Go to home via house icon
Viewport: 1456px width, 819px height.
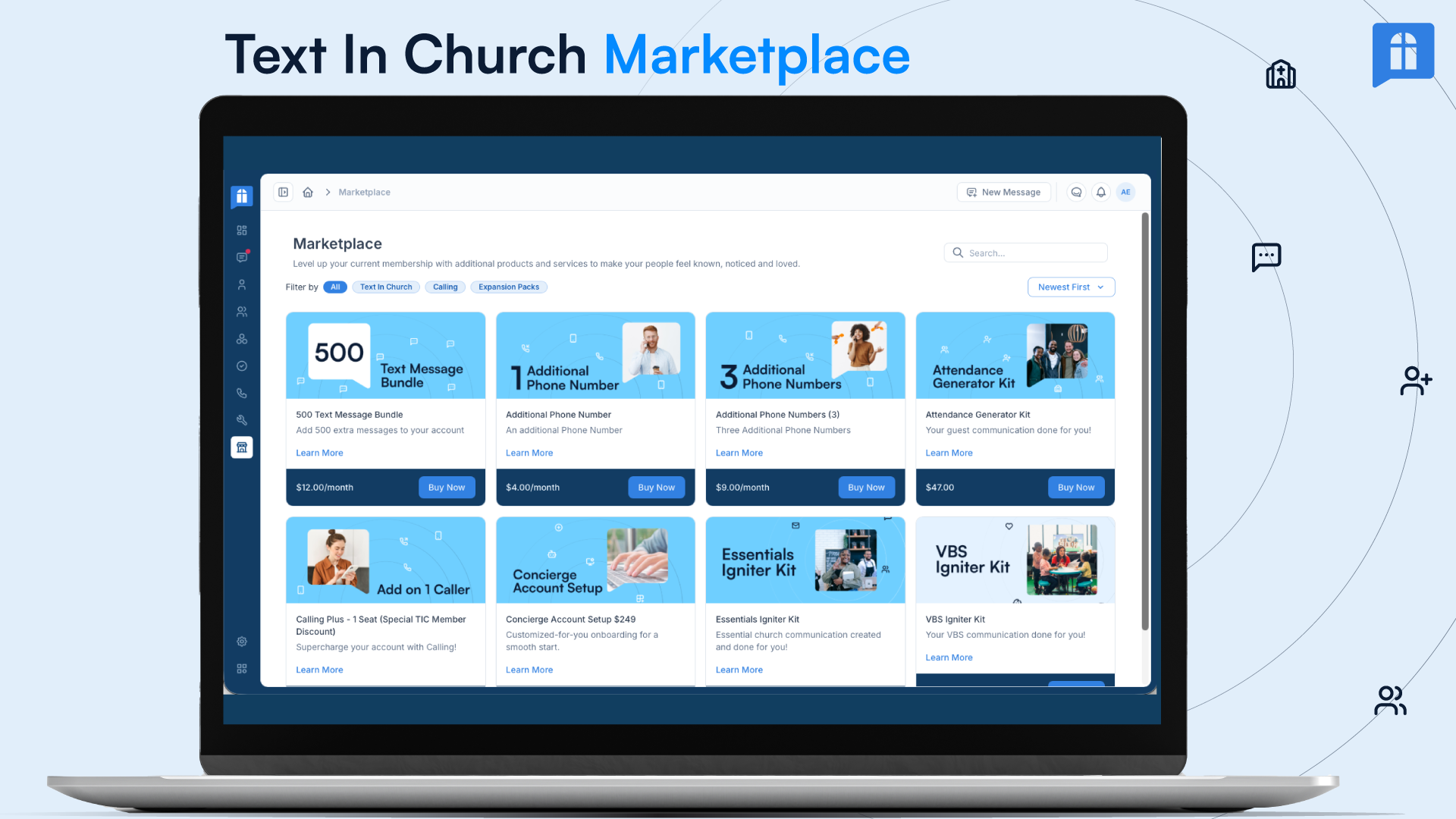click(x=308, y=192)
